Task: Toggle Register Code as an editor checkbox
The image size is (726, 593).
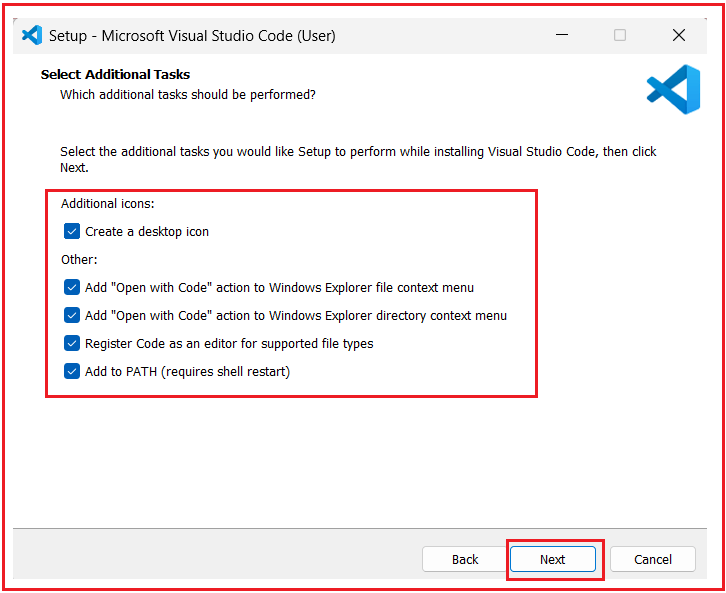Action: click(x=72, y=343)
